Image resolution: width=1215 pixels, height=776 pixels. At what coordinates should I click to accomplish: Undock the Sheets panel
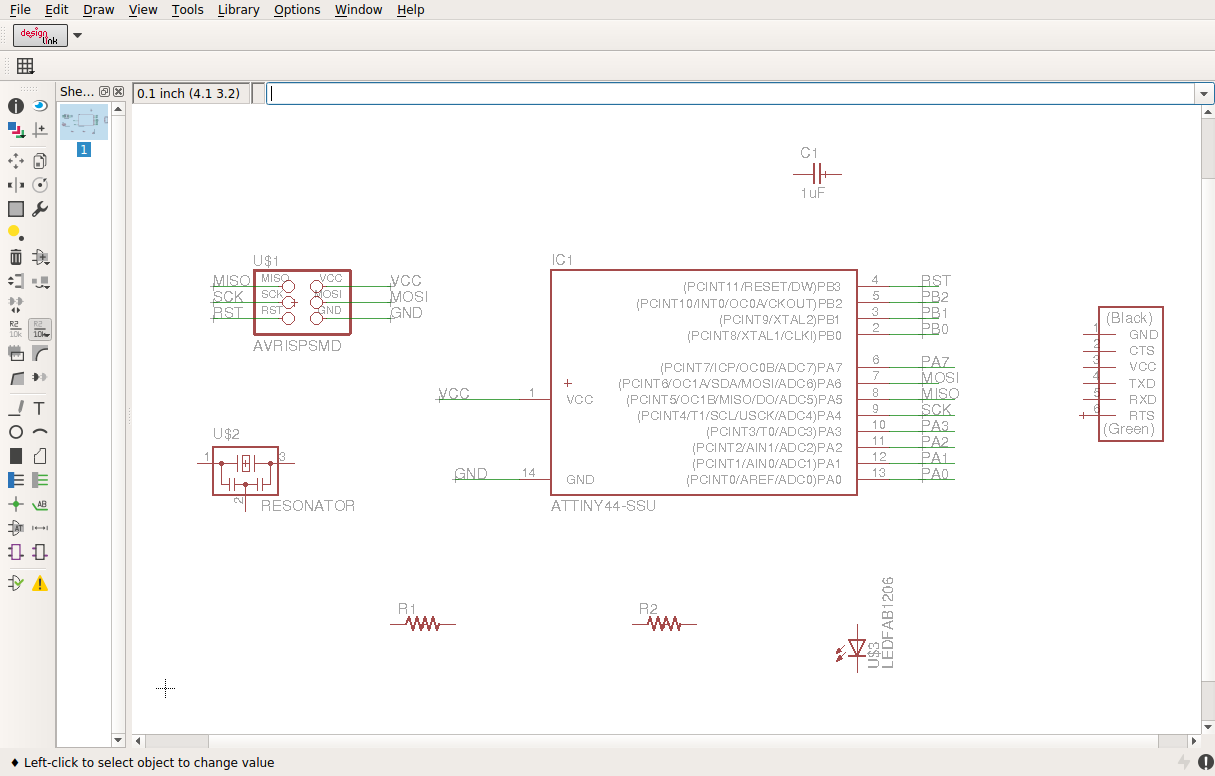(x=105, y=91)
